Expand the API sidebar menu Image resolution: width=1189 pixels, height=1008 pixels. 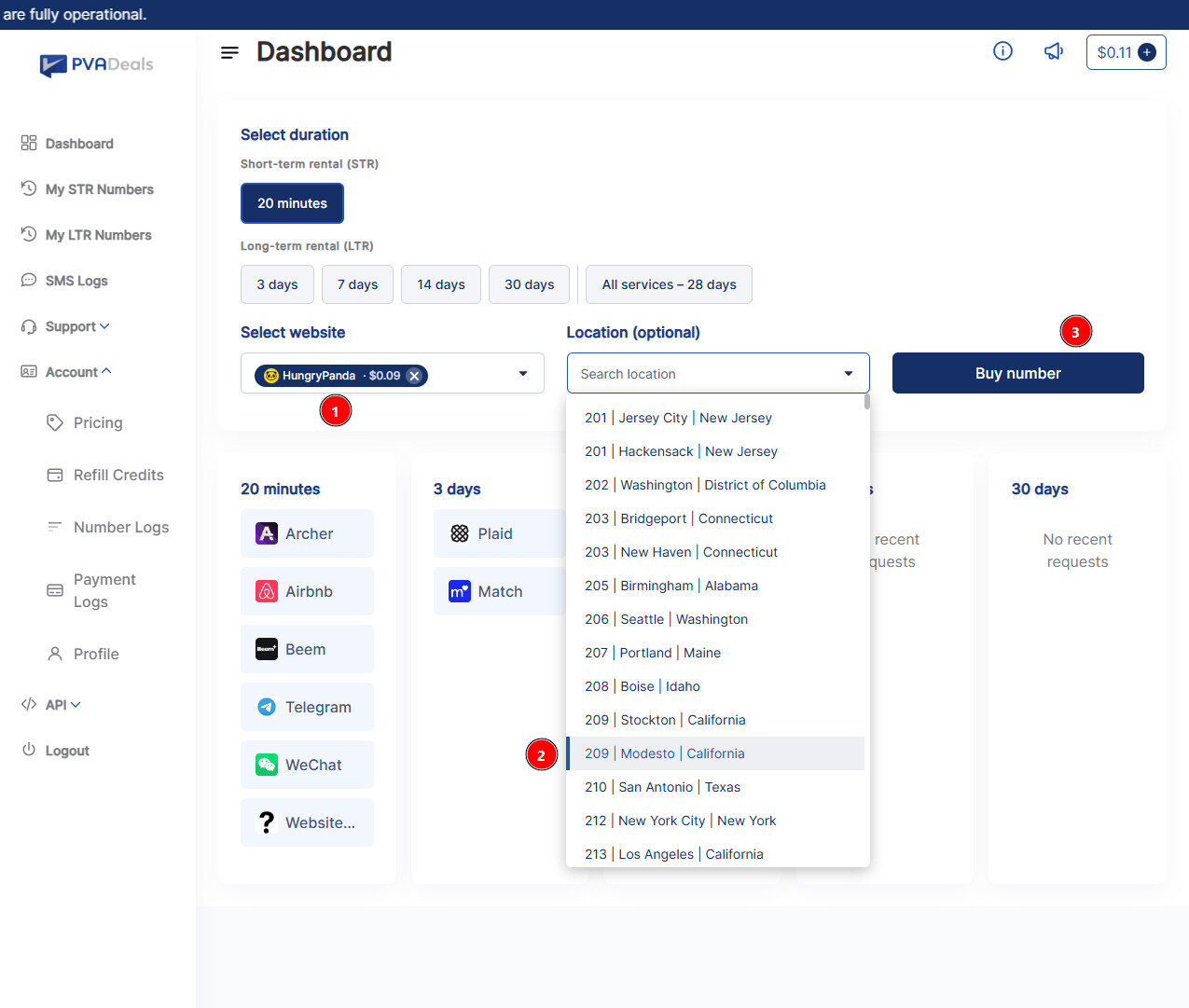pyautogui.click(x=51, y=705)
